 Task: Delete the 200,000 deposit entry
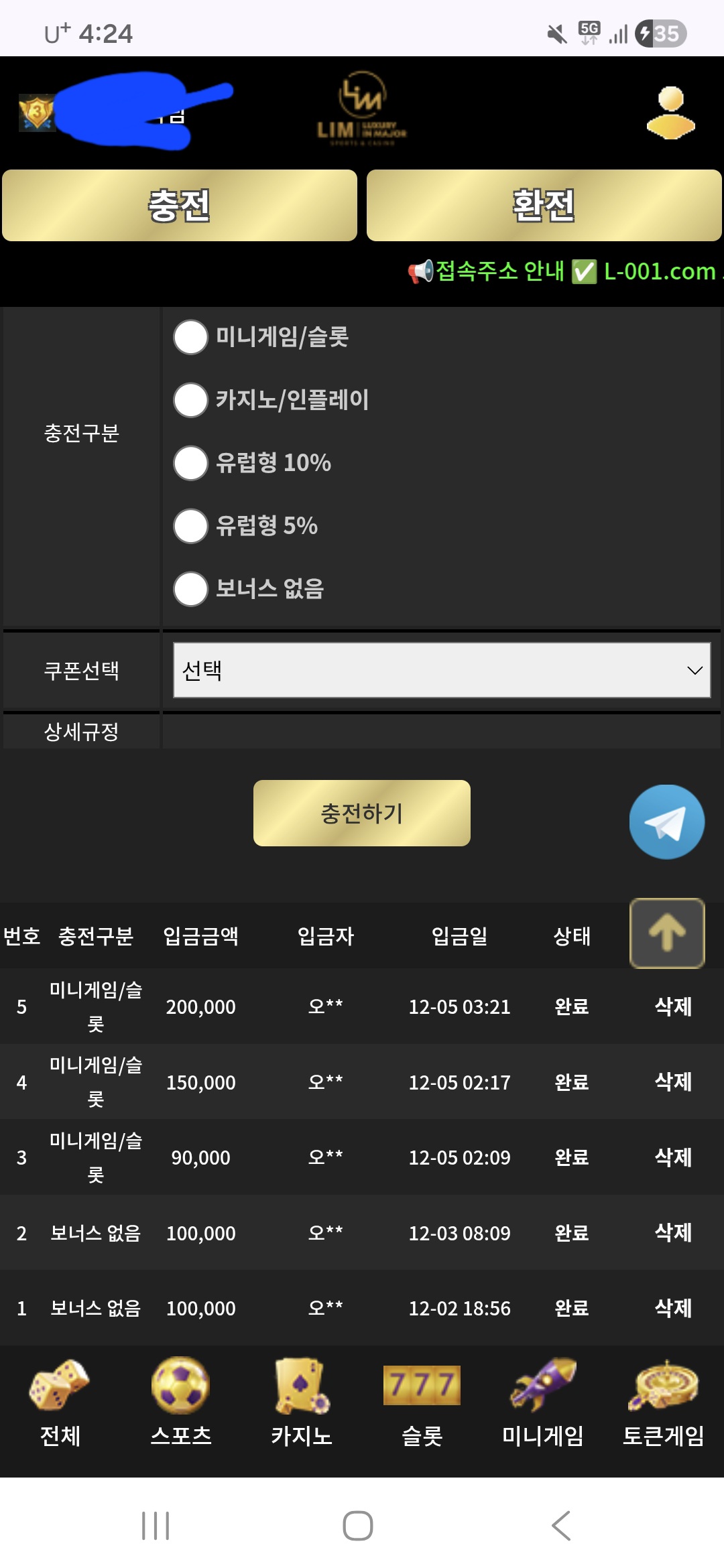coord(673,1006)
